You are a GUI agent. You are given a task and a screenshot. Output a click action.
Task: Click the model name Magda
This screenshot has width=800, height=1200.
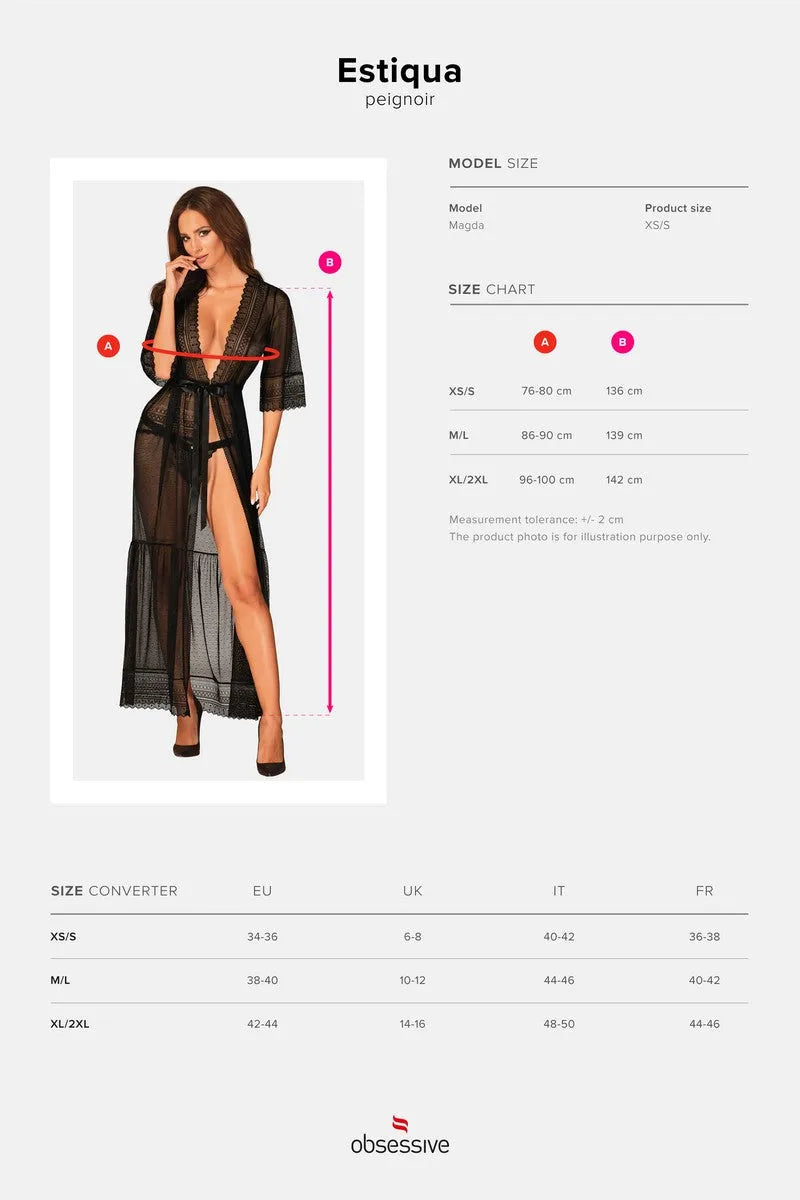[467, 225]
